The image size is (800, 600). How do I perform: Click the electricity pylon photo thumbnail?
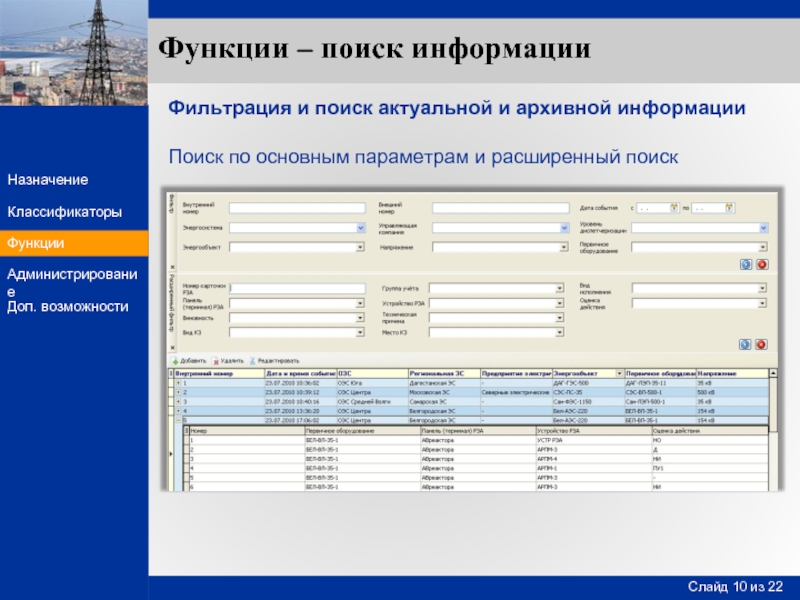click(74, 53)
